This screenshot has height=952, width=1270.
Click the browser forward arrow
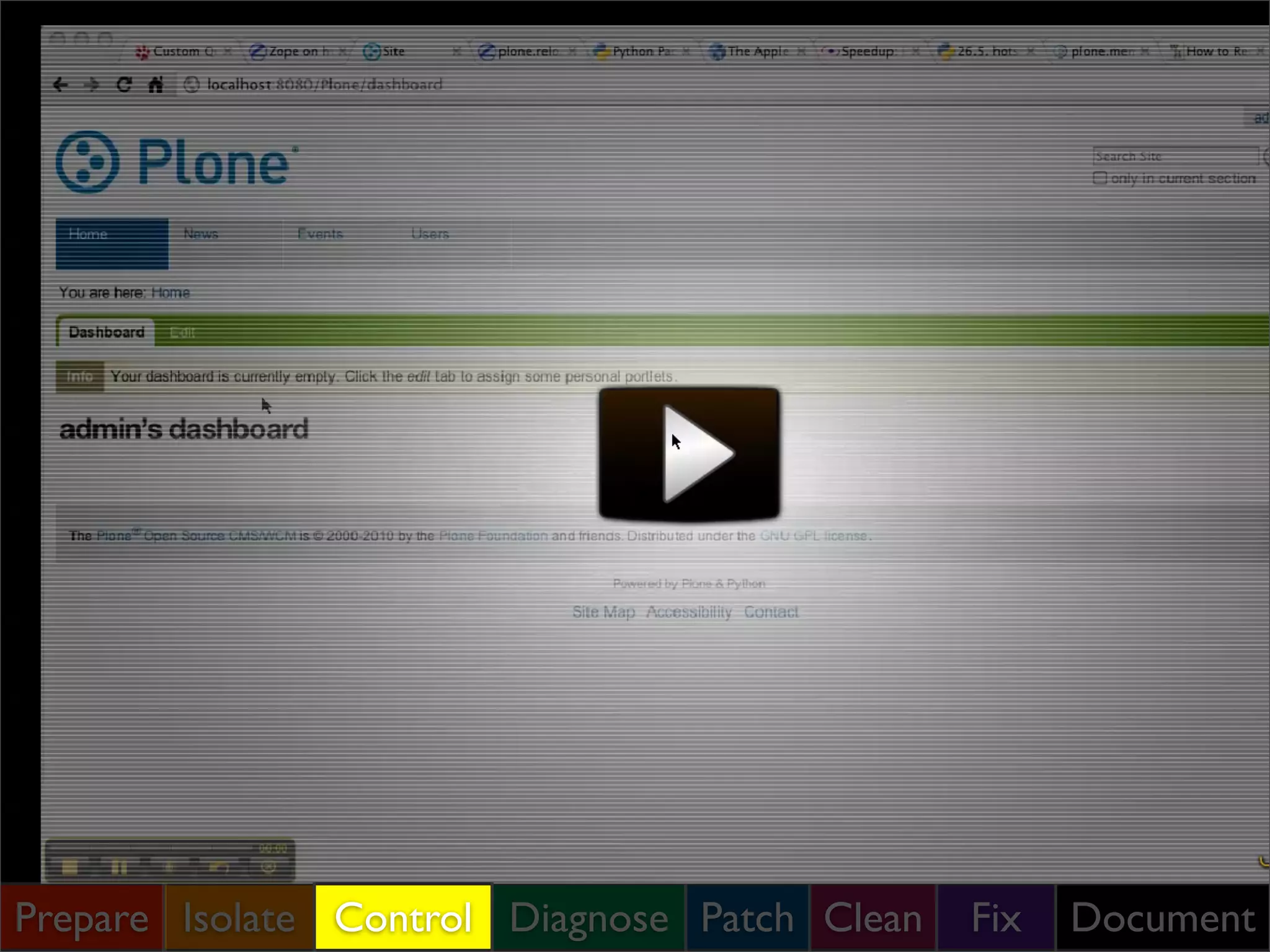(x=92, y=84)
